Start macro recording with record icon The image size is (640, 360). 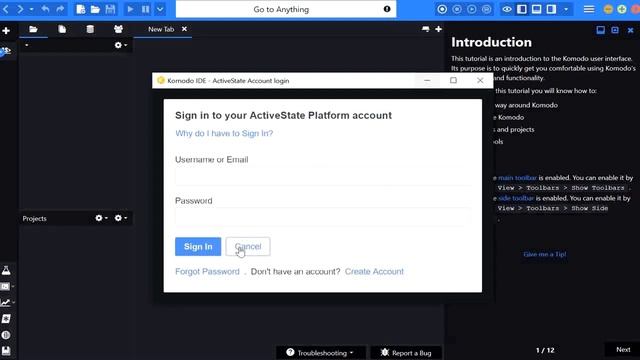pos(442,9)
